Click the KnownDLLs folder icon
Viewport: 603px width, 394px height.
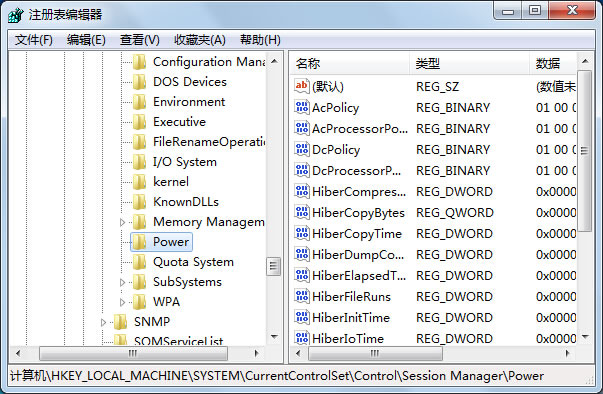pos(139,202)
